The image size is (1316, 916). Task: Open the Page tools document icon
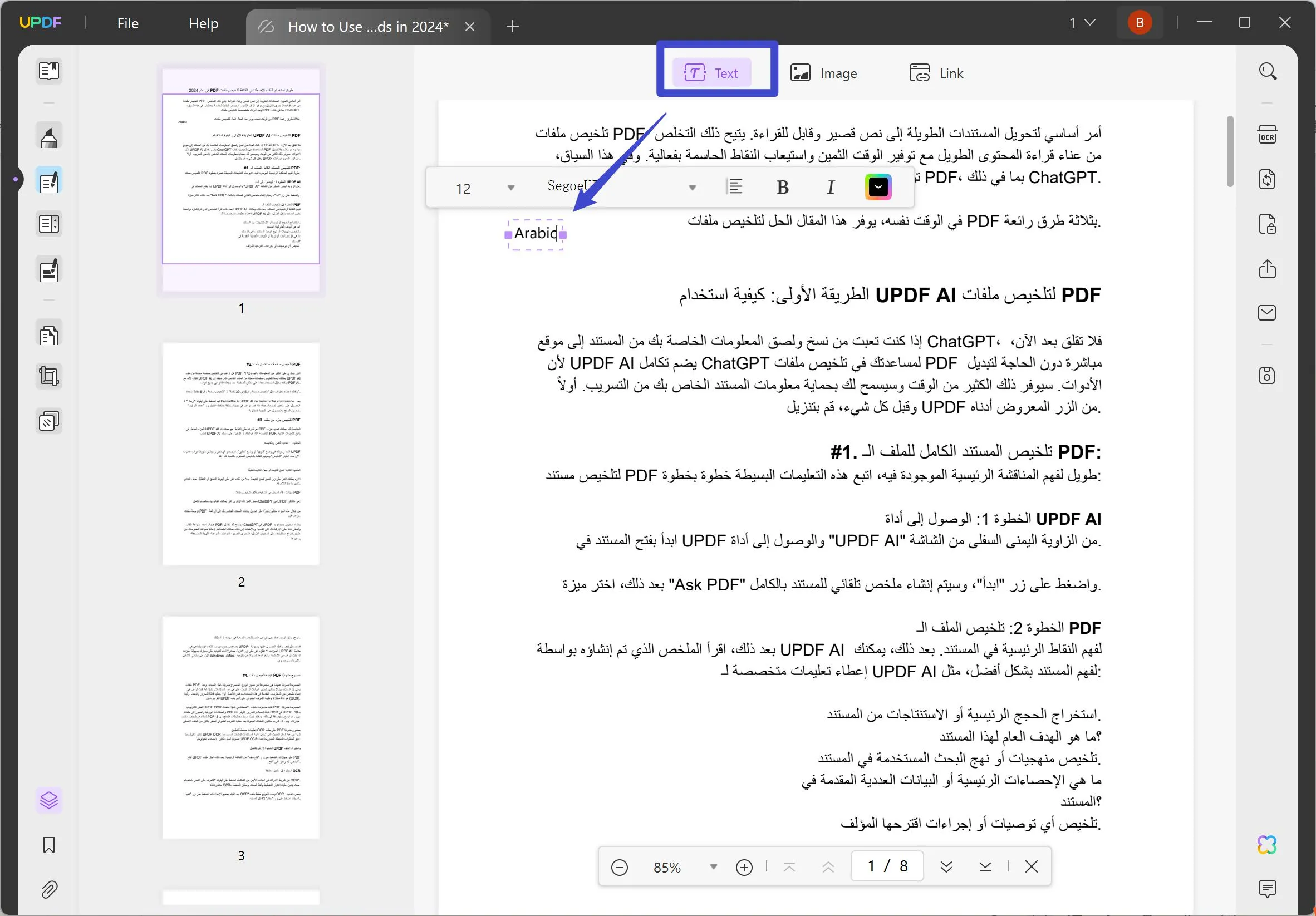(49, 335)
